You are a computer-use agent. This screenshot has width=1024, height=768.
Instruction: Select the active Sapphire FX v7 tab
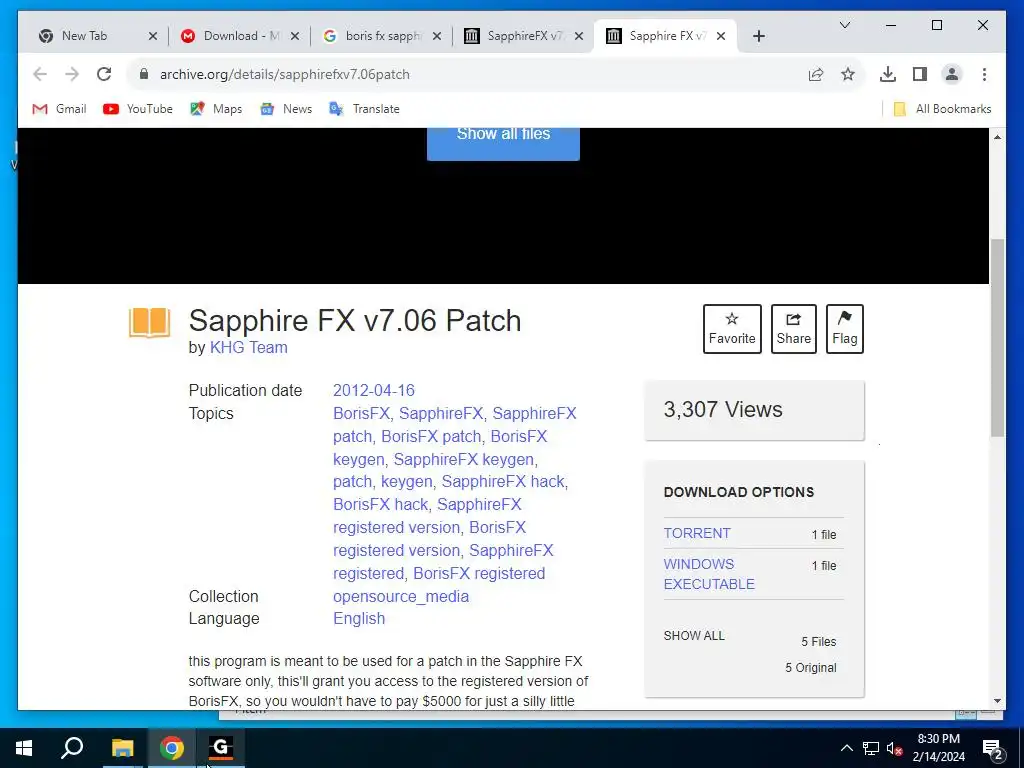pyautogui.click(x=665, y=36)
